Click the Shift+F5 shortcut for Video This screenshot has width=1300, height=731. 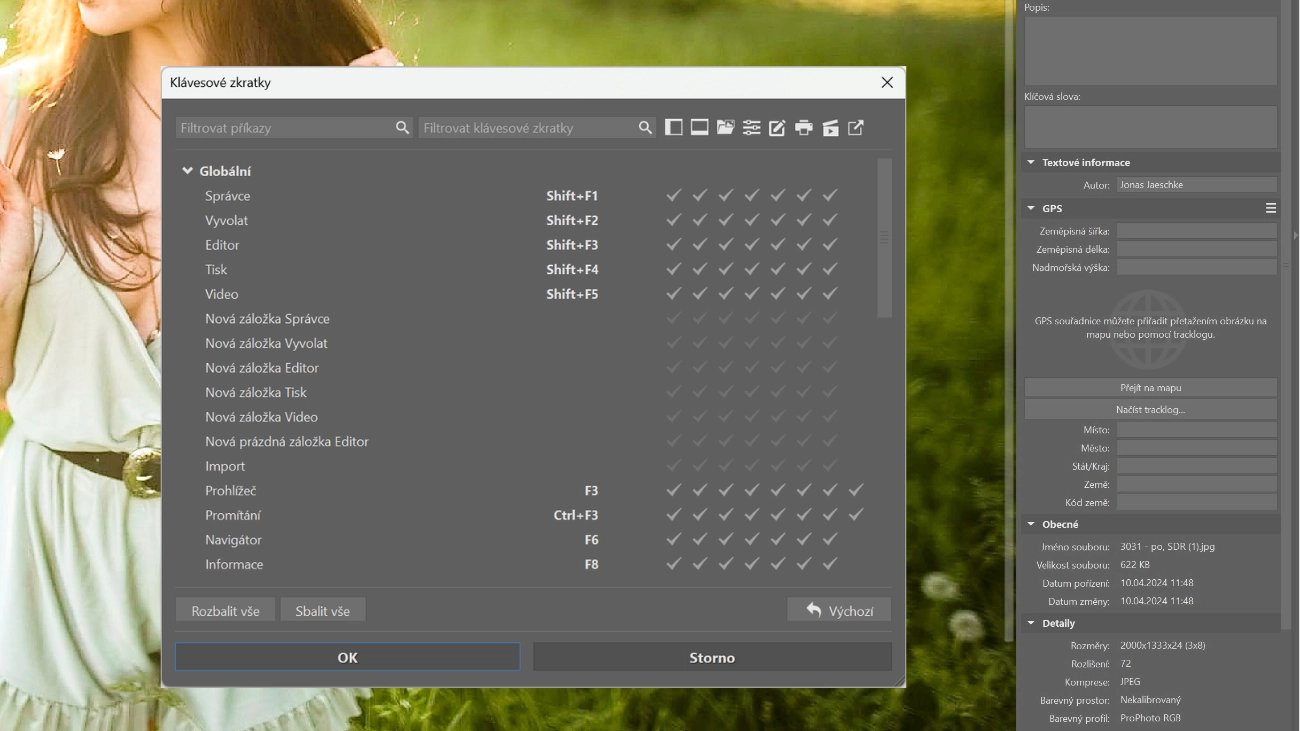[572, 294]
